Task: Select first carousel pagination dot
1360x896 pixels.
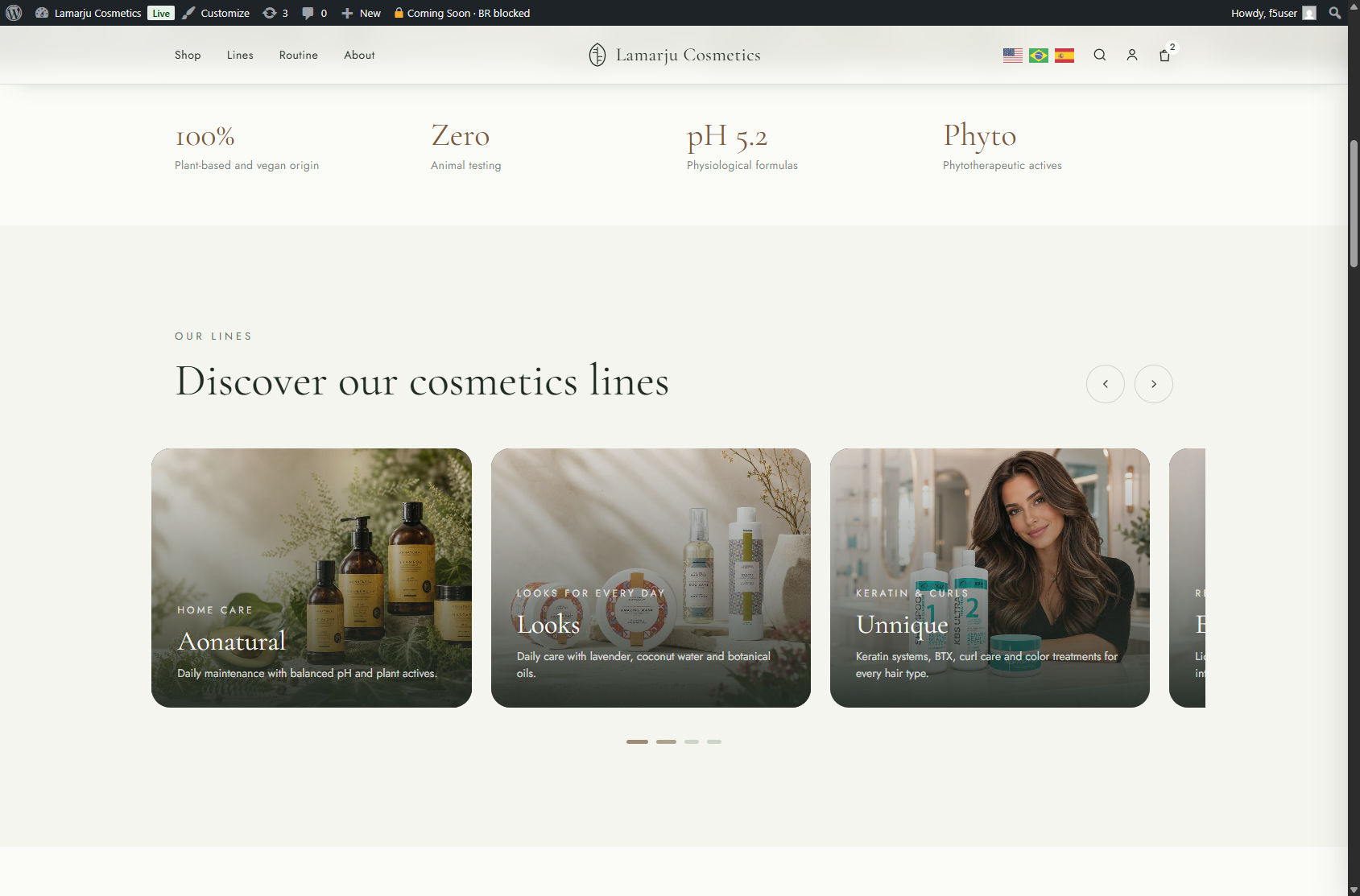Action: pos(637,741)
